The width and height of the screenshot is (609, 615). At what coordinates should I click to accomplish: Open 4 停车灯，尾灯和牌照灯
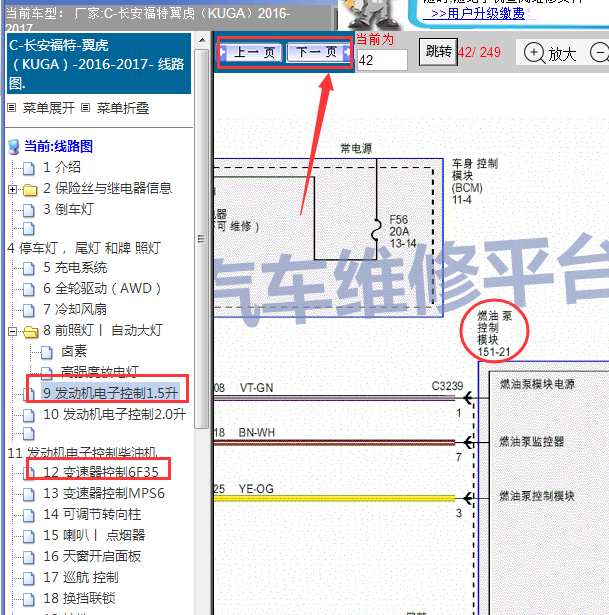coord(84,248)
